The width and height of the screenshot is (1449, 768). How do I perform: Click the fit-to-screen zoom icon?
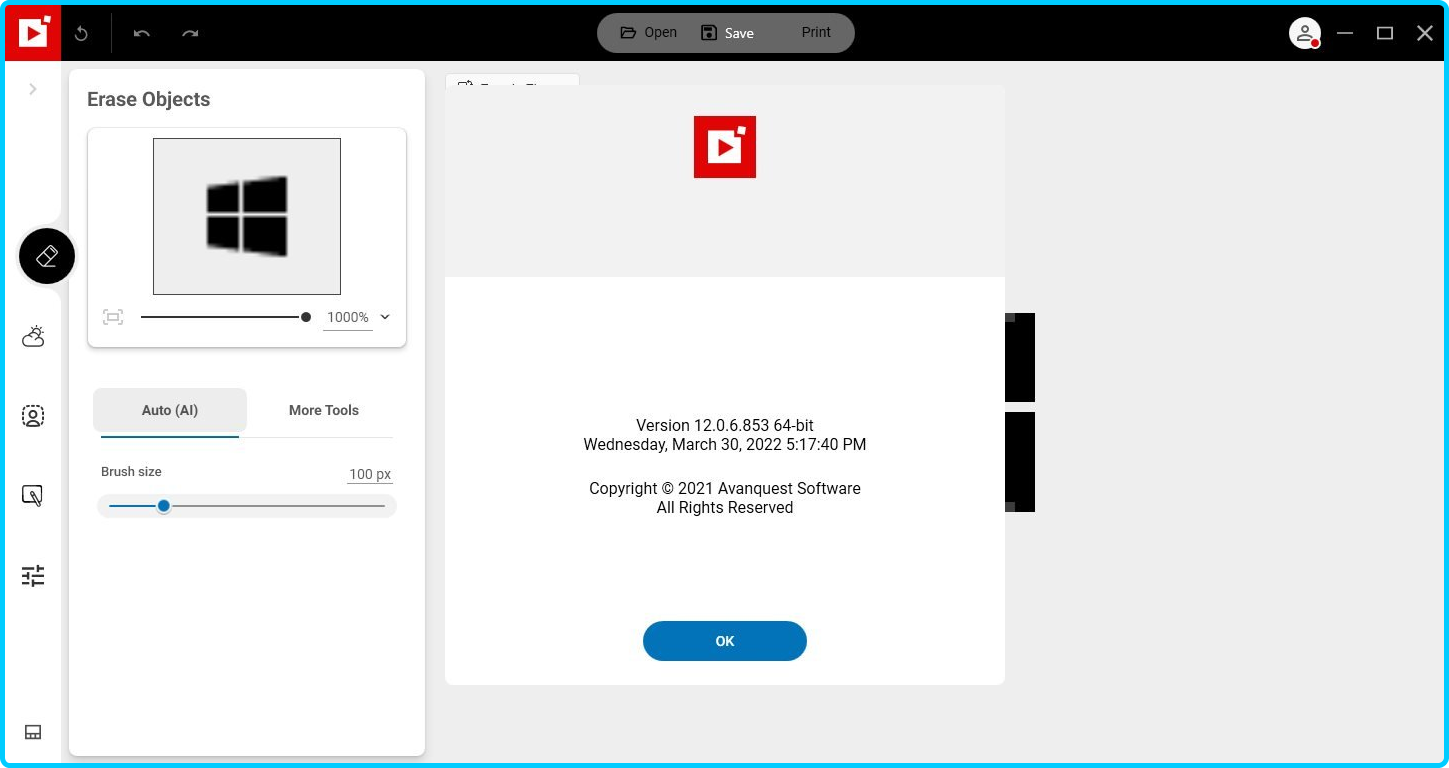113,317
